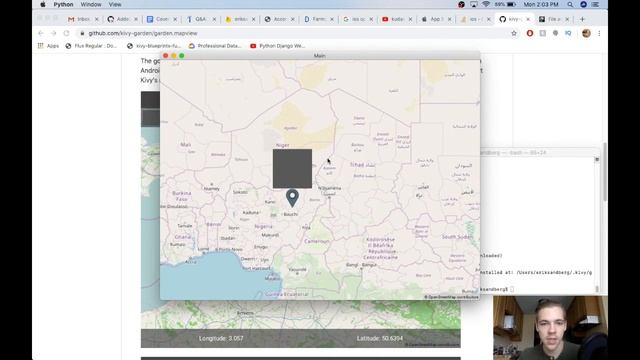640x360 pixels.
Task: Click the browser page vertical scrollbar
Action: (604, 171)
